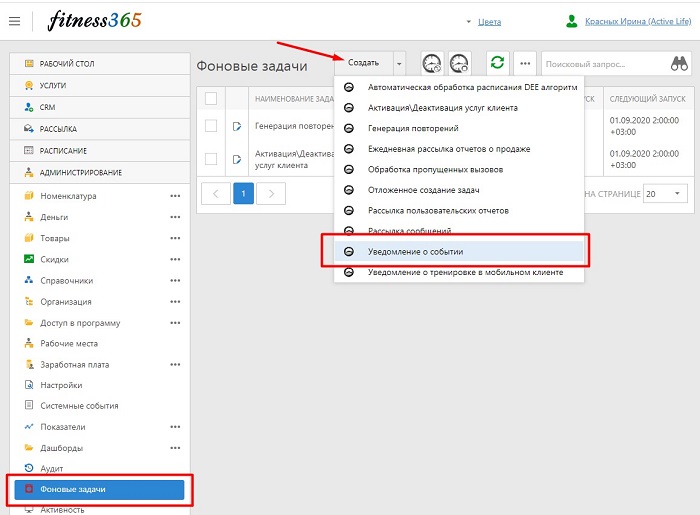This screenshot has width=700, height=515.
Task: Open more options dots next to Номенклатура
Action: [x=175, y=196]
